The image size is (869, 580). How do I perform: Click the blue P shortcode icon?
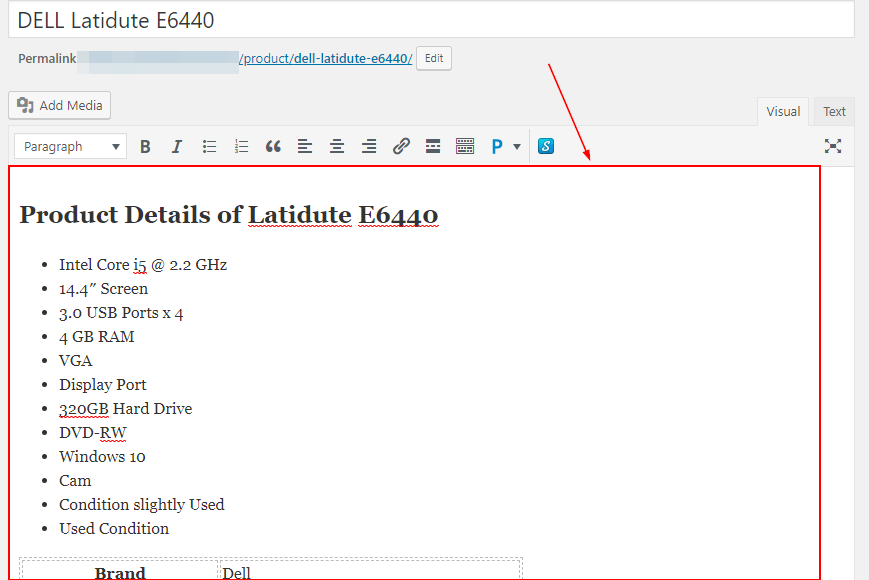497,147
